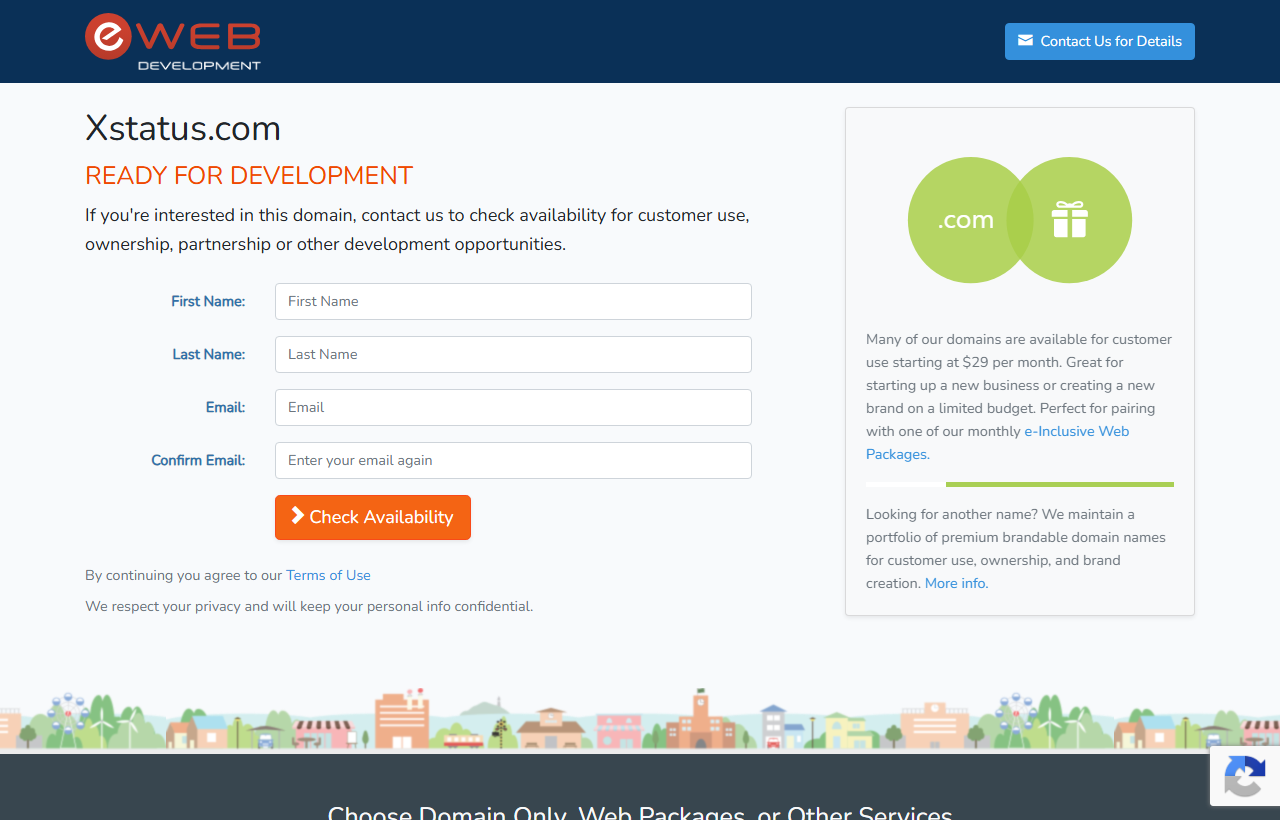The height and width of the screenshot is (820, 1280).
Task: Click the envelope icon in Contact button
Action: [x=1025, y=41]
